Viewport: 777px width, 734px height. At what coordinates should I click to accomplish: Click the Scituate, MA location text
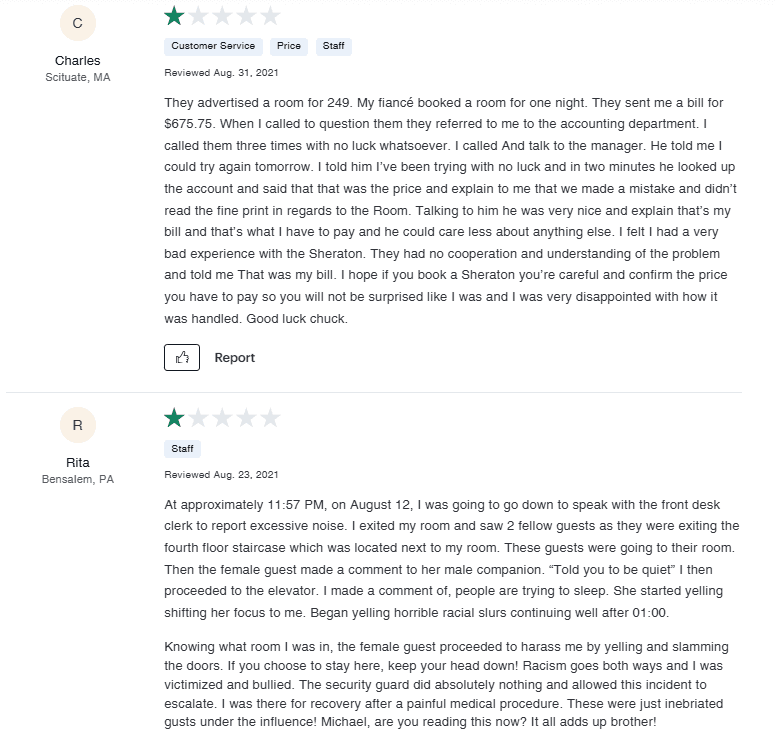point(78,77)
